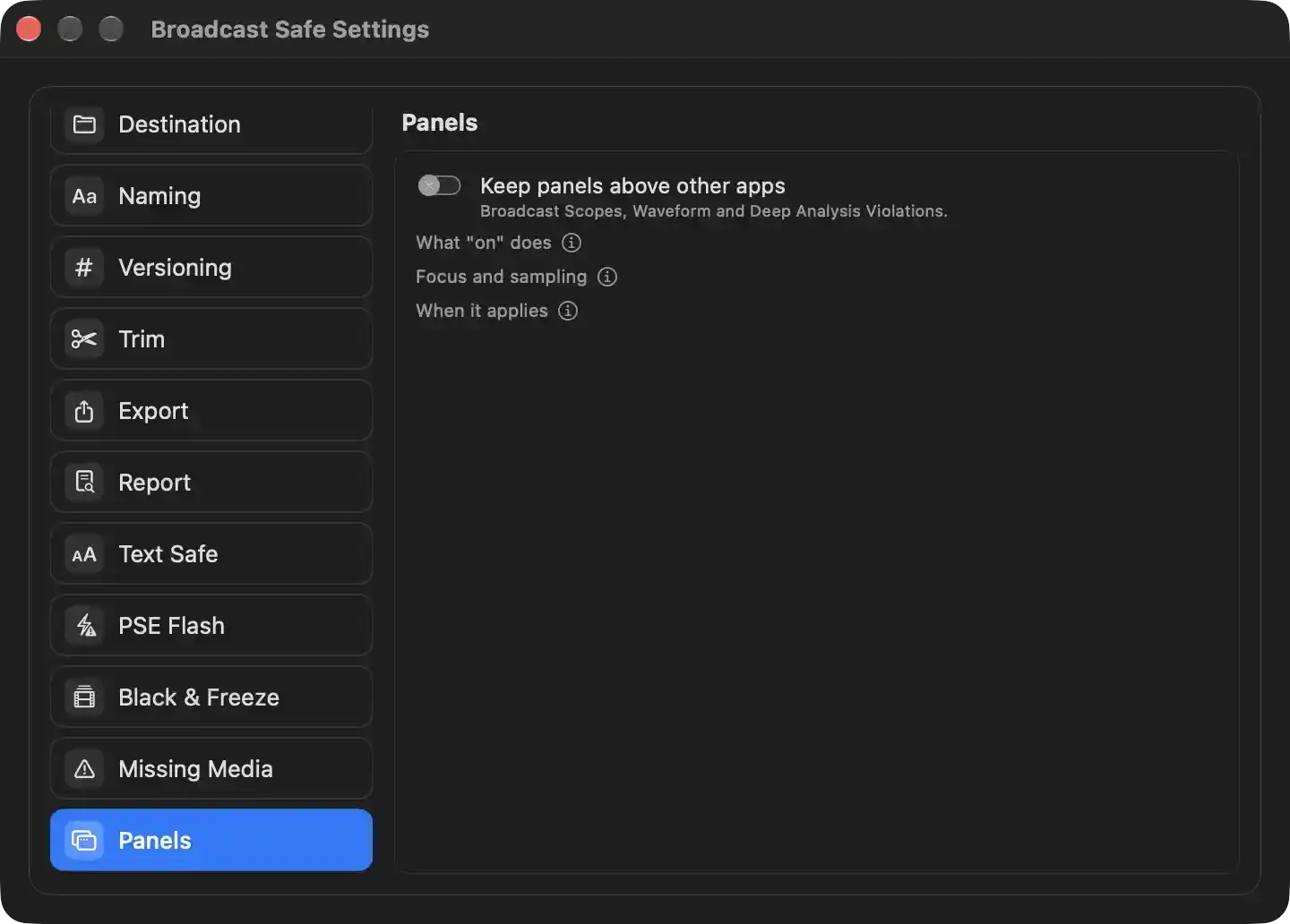The height and width of the screenshot is (924, 1290).
Task: Close the Broadcast Safe Settings window
Action: 29,30
